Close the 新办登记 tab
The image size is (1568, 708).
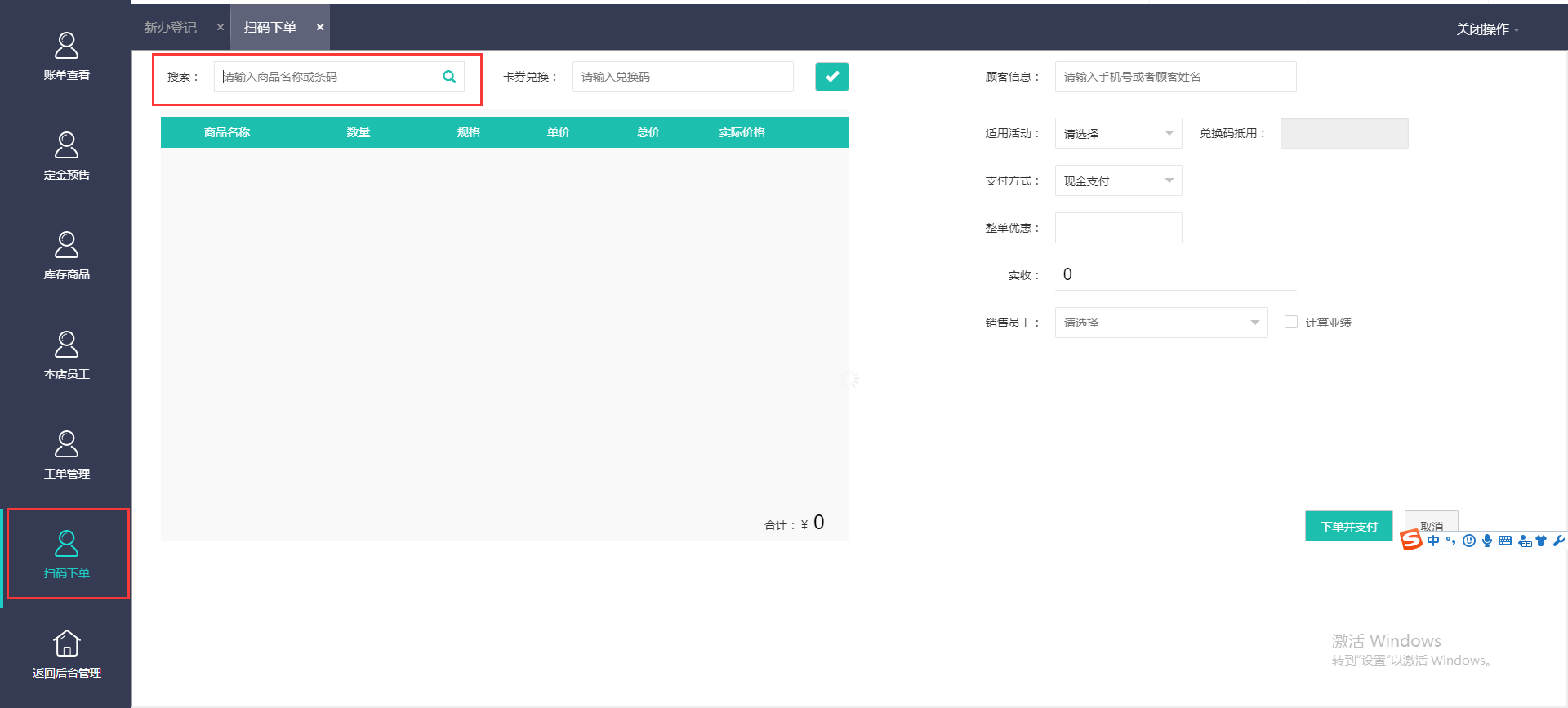click(220, 28)
